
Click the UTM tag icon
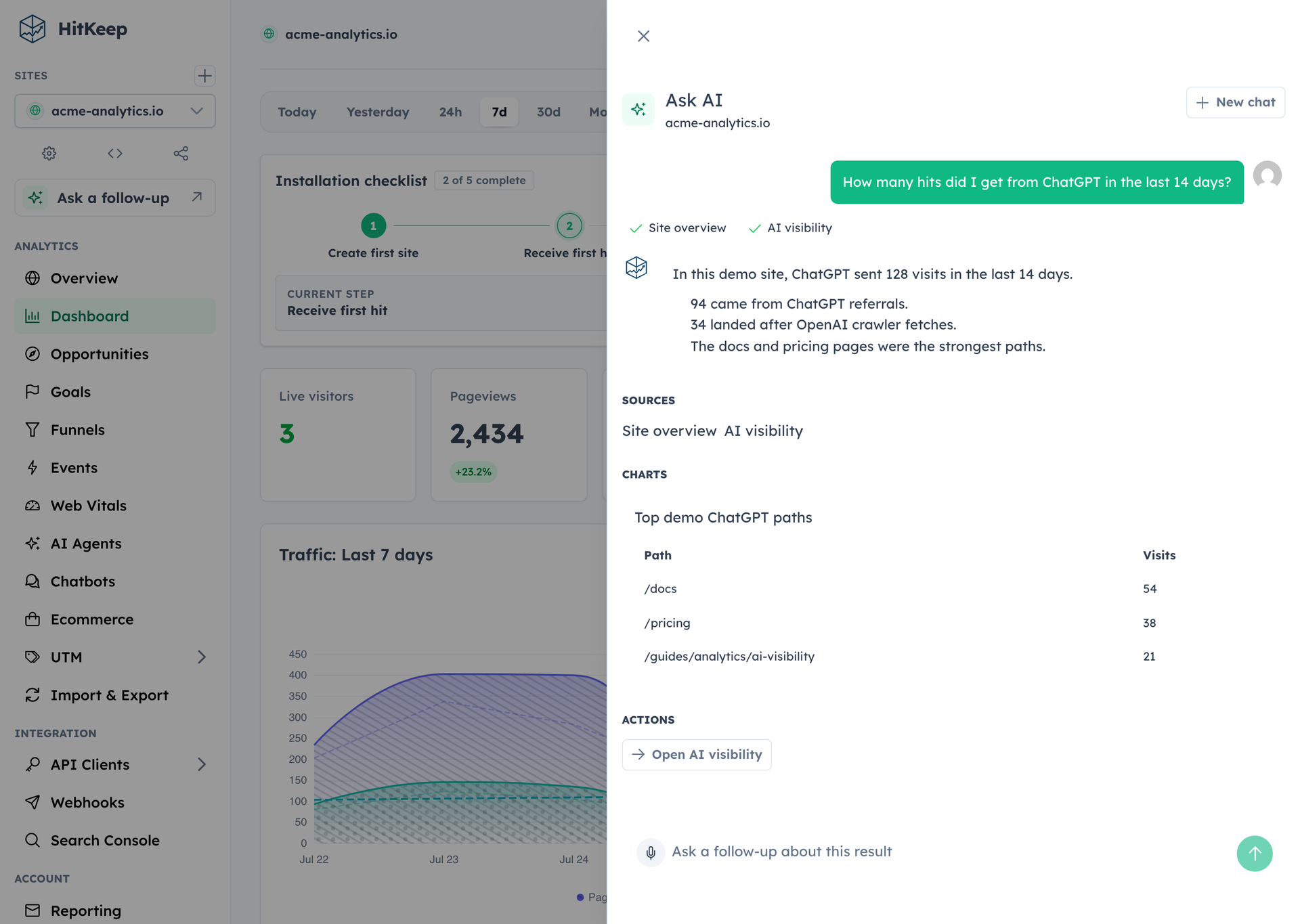32,657
